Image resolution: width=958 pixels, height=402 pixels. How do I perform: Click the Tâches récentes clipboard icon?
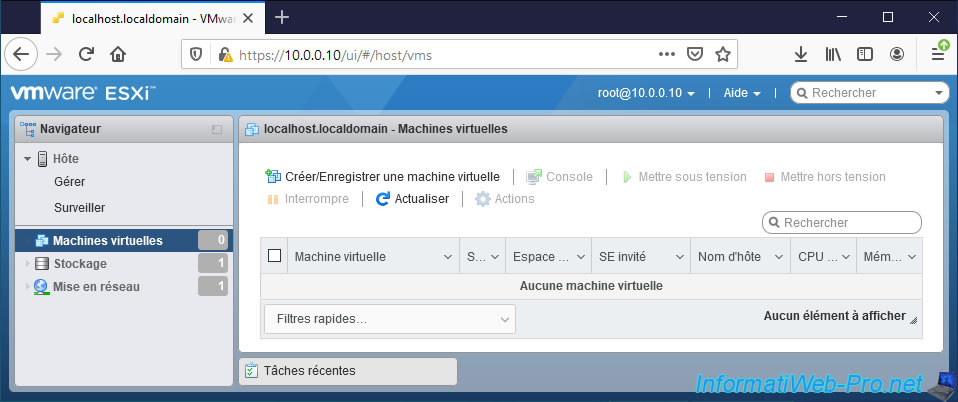pyautogui.click(x=251, y=370)
